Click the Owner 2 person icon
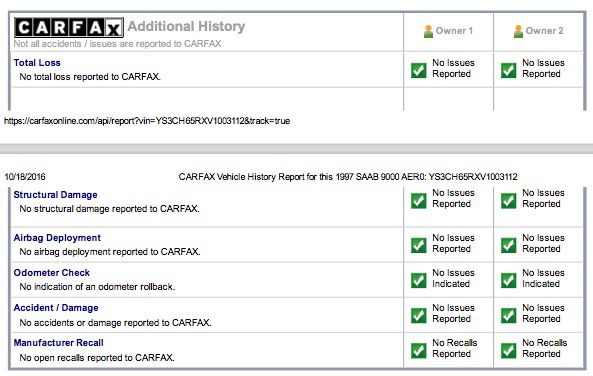 [x=518, y=31]
